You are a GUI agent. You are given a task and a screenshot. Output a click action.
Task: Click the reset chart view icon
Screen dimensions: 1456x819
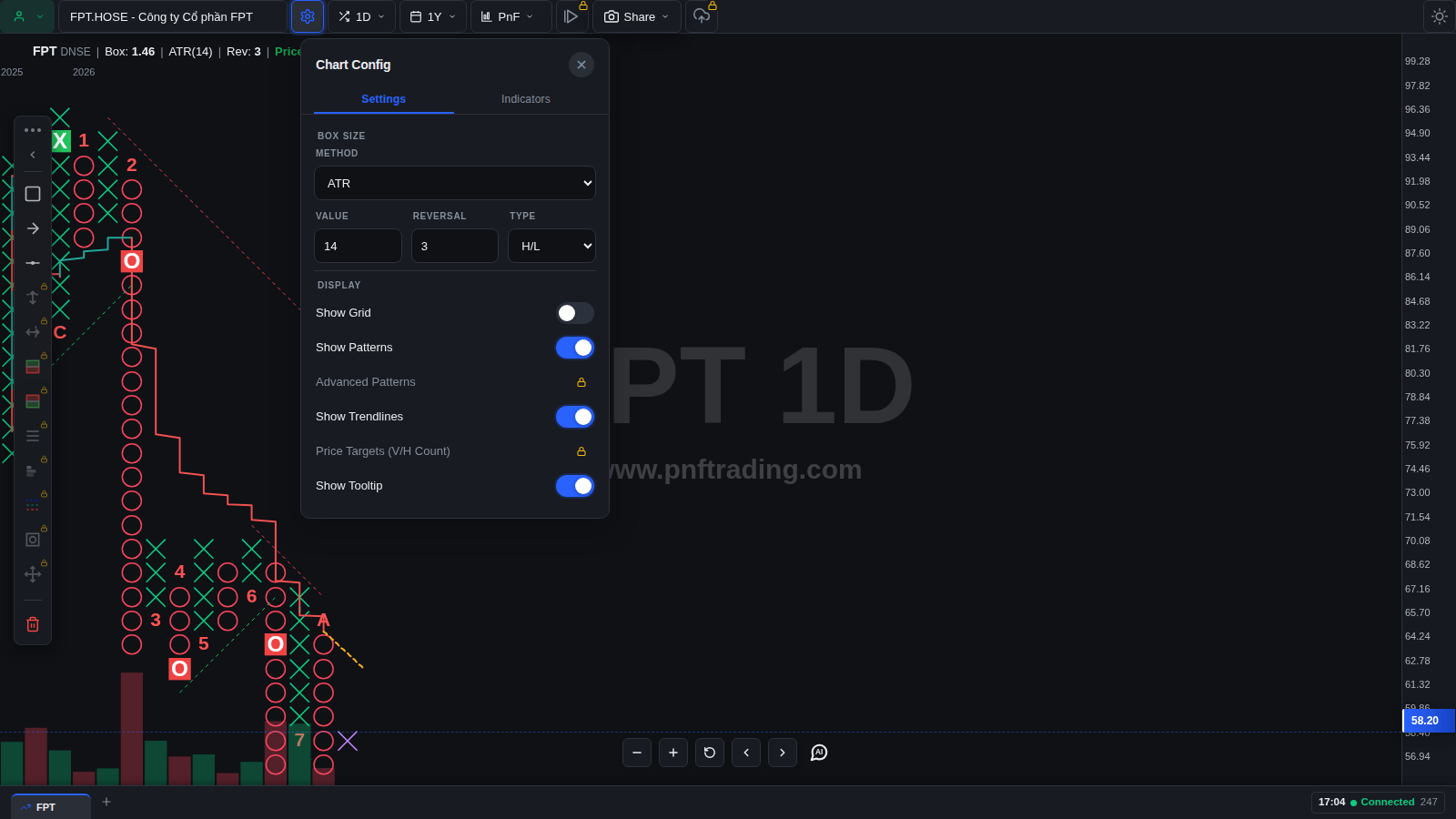tap(710, 753)
